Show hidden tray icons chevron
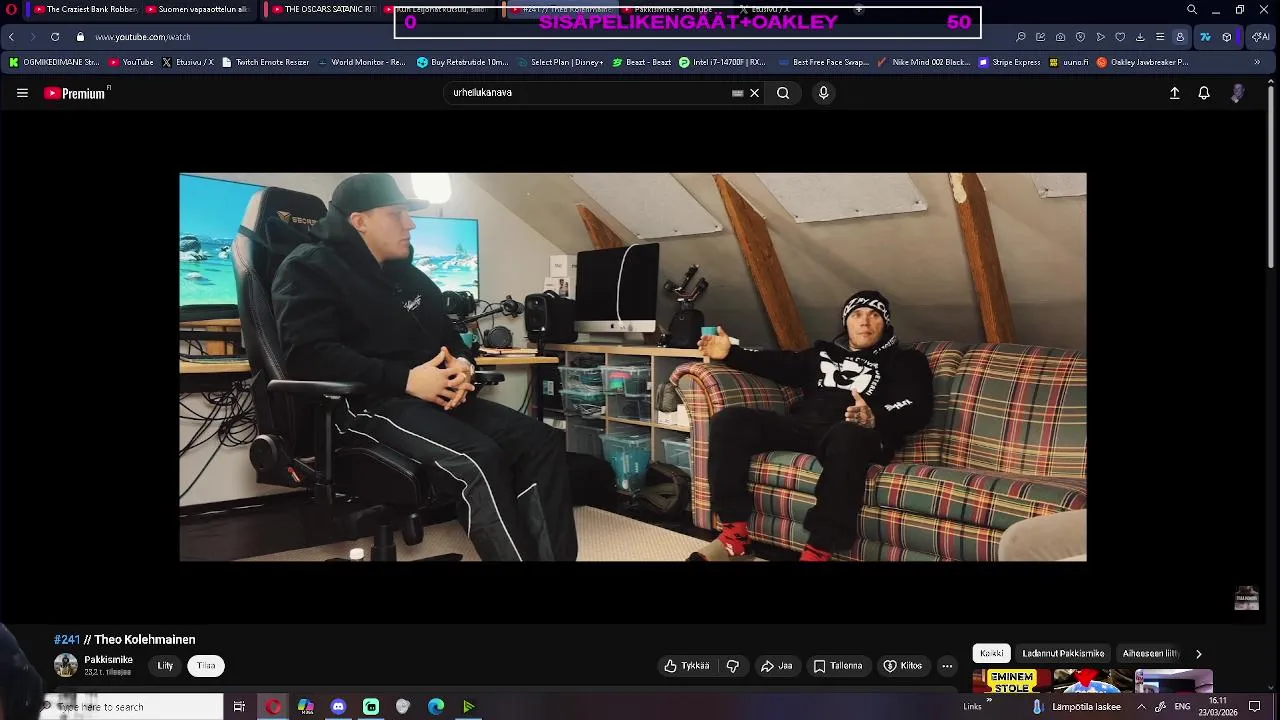Screen dimensions: 1280x720 tap(1141, 707)
